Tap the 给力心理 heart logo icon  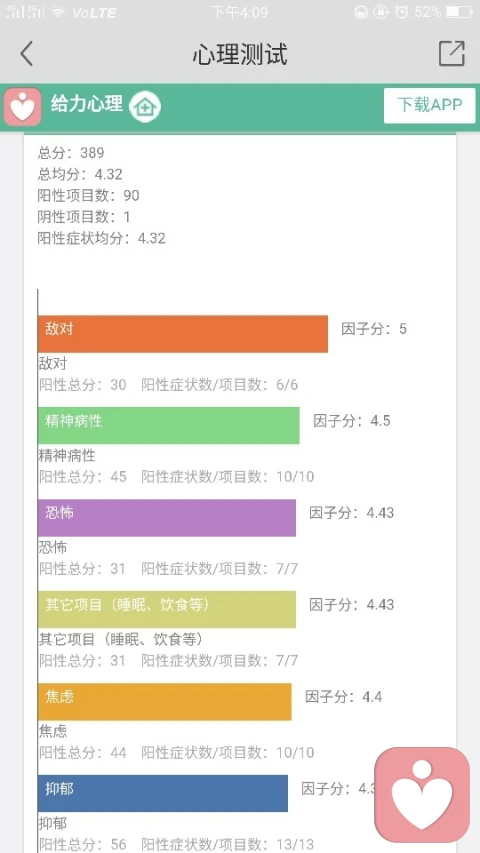(x=22, y=107)
